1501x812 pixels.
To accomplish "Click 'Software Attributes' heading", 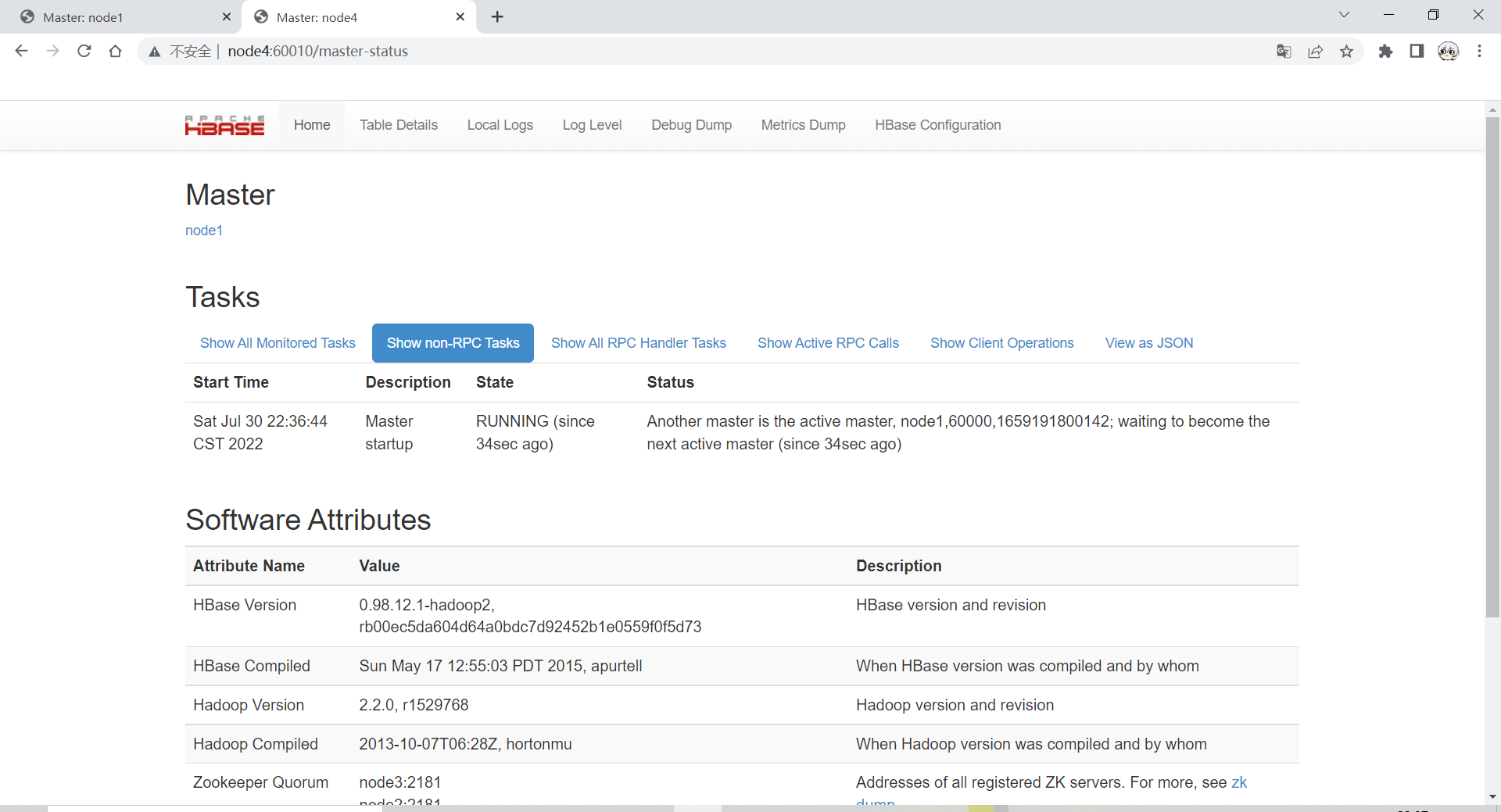I will click(x=308, y=520).
